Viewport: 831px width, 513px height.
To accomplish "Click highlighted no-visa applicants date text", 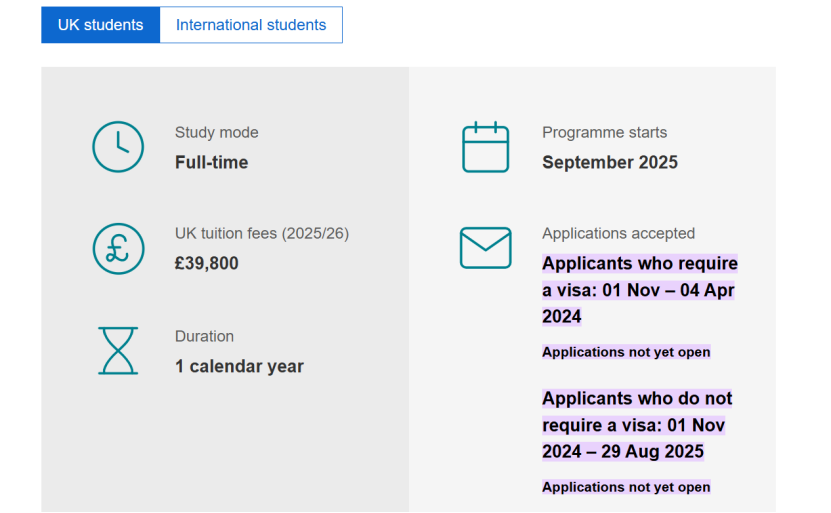I will pyautogui.click(x=637, y=425).
